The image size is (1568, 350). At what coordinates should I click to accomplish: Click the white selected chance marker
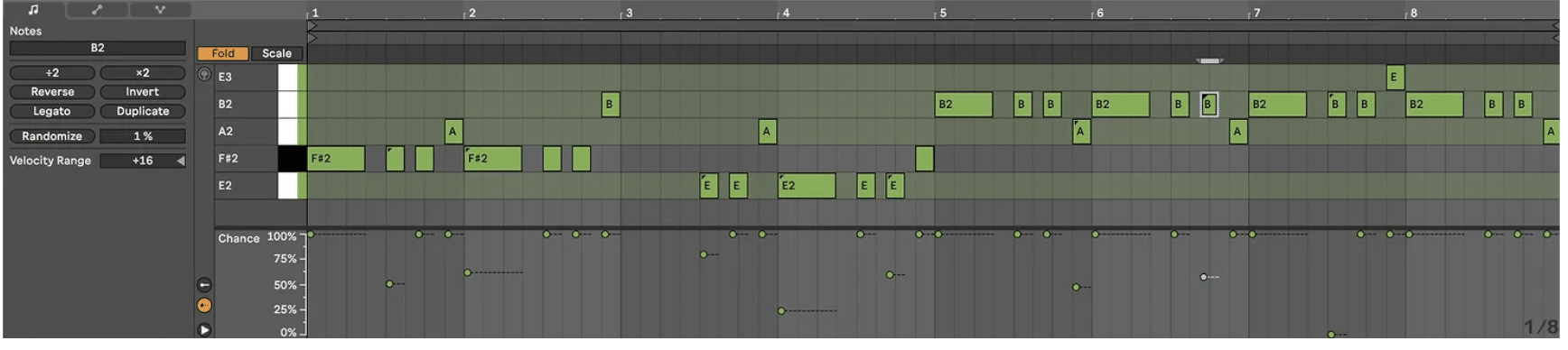click(x=1203, y=277)
